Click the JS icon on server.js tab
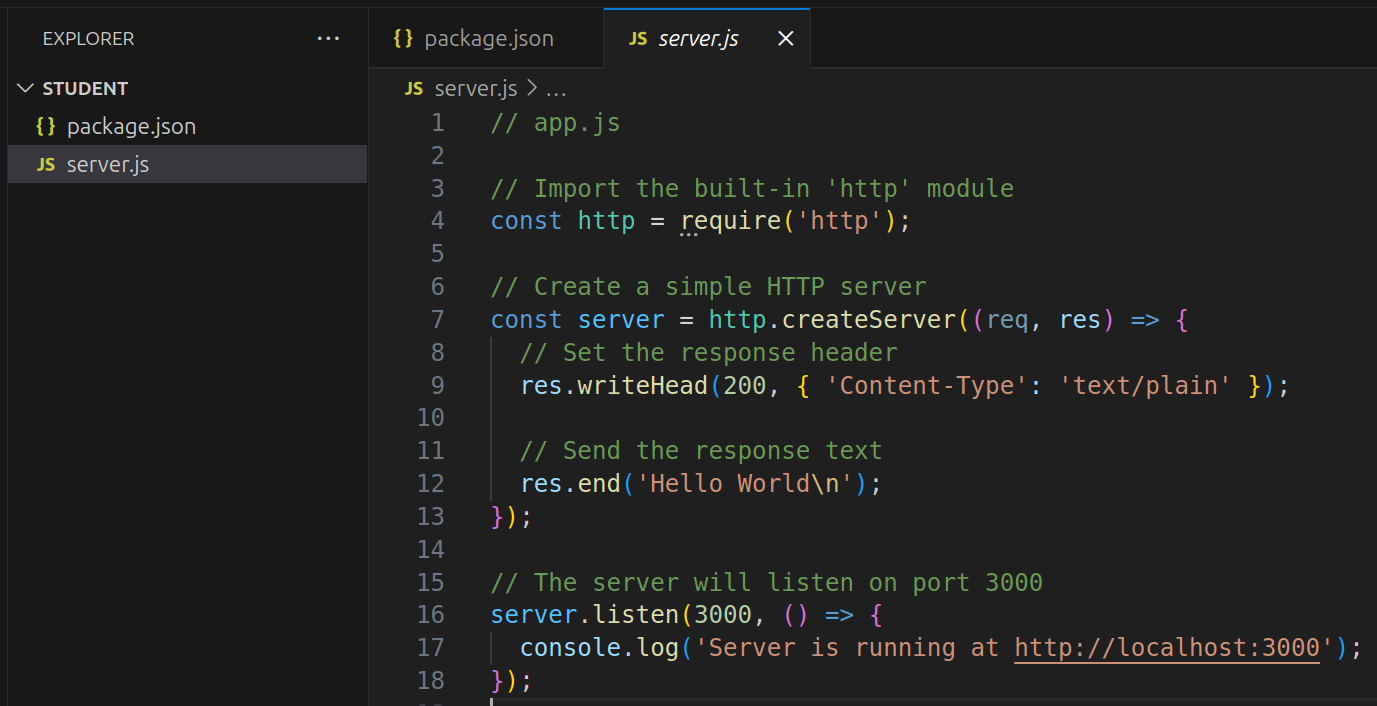This screenshot has height=706, width=1377. 638,39
